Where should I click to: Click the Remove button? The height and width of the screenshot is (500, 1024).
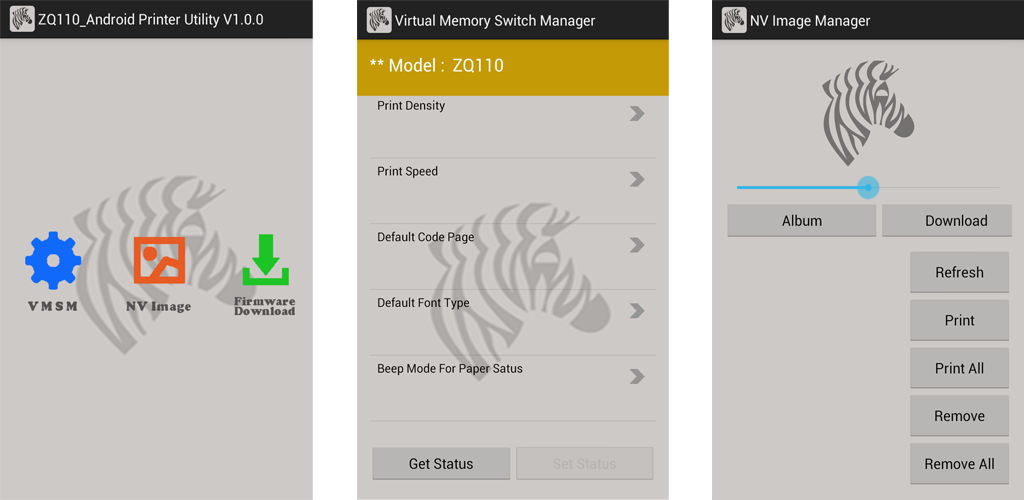(959, 416)
